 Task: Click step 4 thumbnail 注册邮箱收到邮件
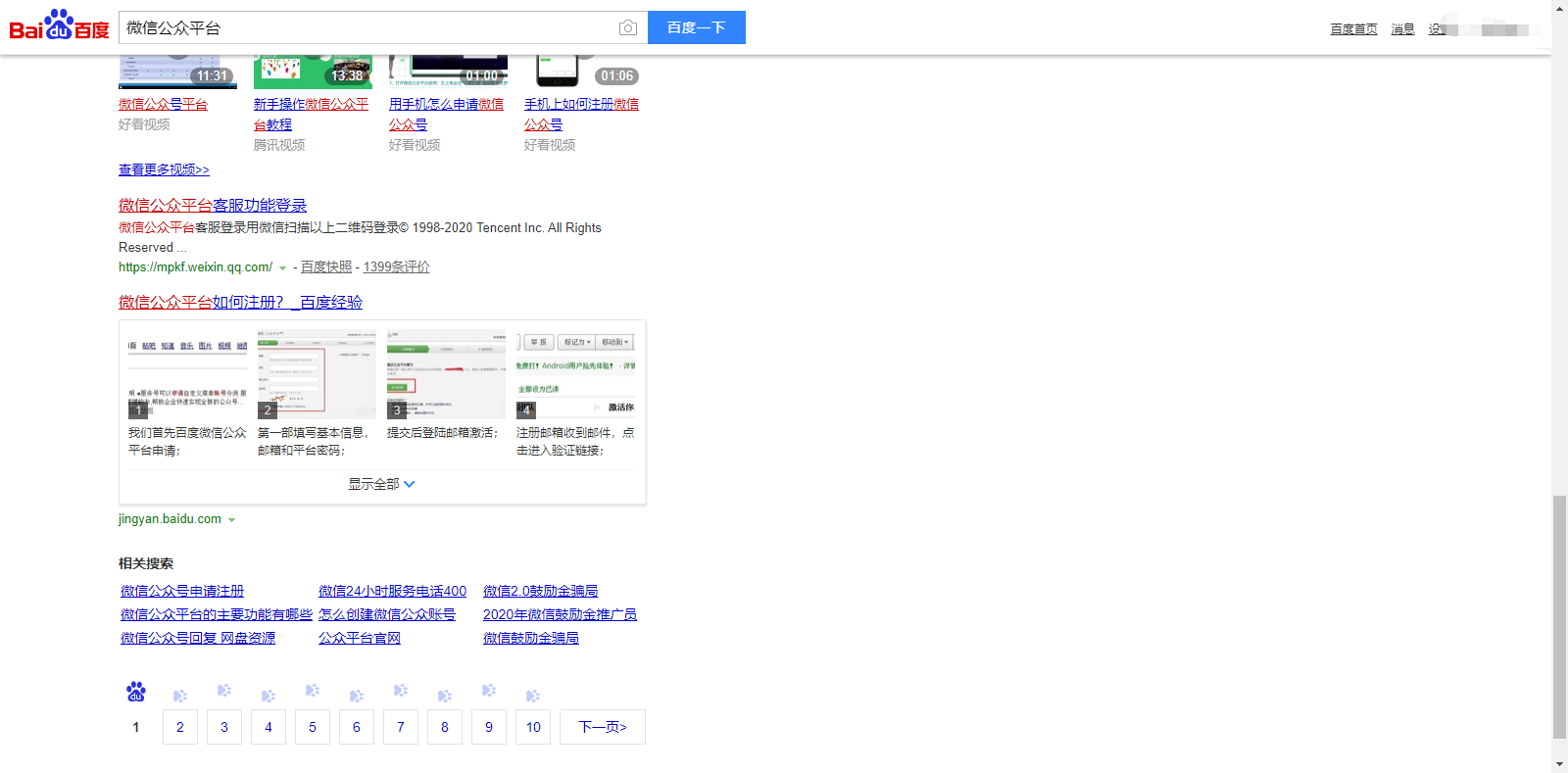(575, 375)
